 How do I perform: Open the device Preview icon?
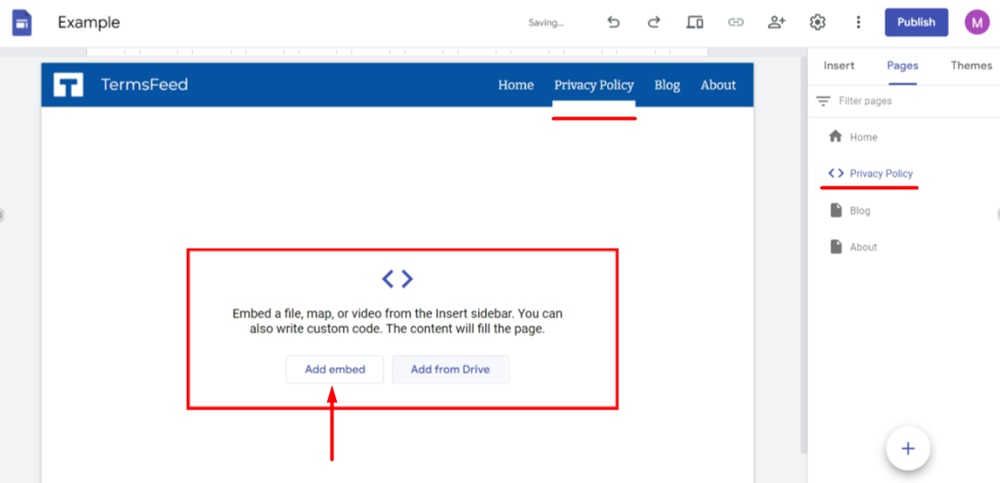(695, 22)
